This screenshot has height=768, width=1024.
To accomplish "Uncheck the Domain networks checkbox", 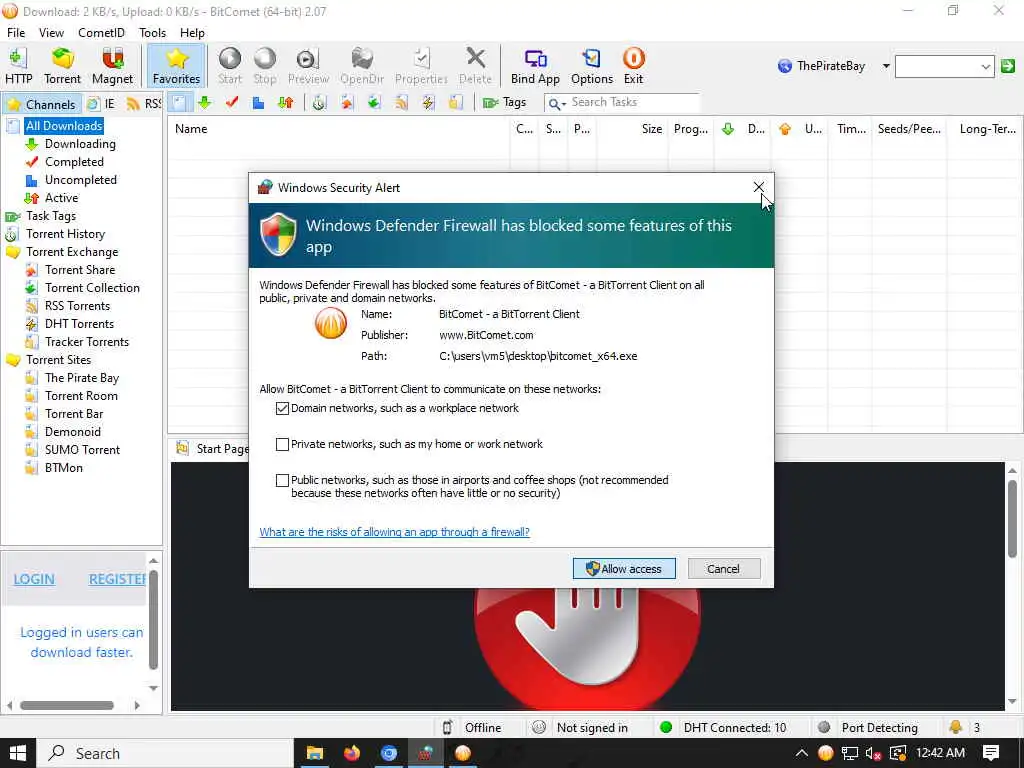I will (x=282, y=408).
